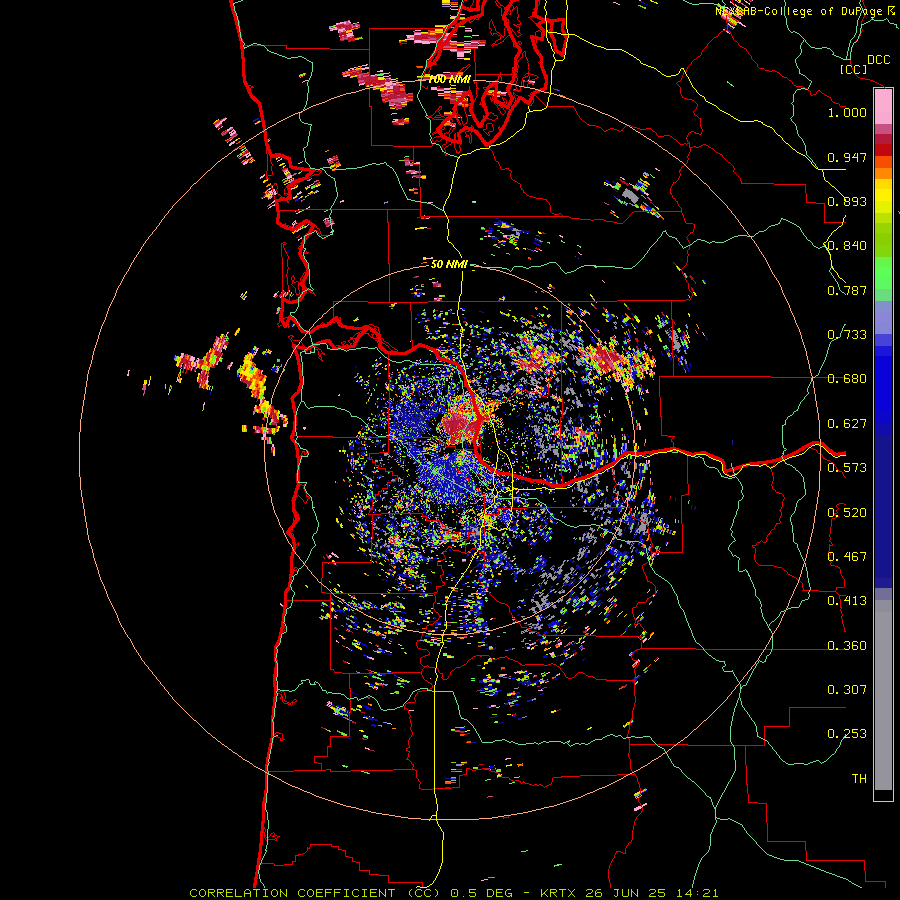Screen dimensions: 900x900
Task: Click the DCC label above the color scale
Action: pos(878,60)
